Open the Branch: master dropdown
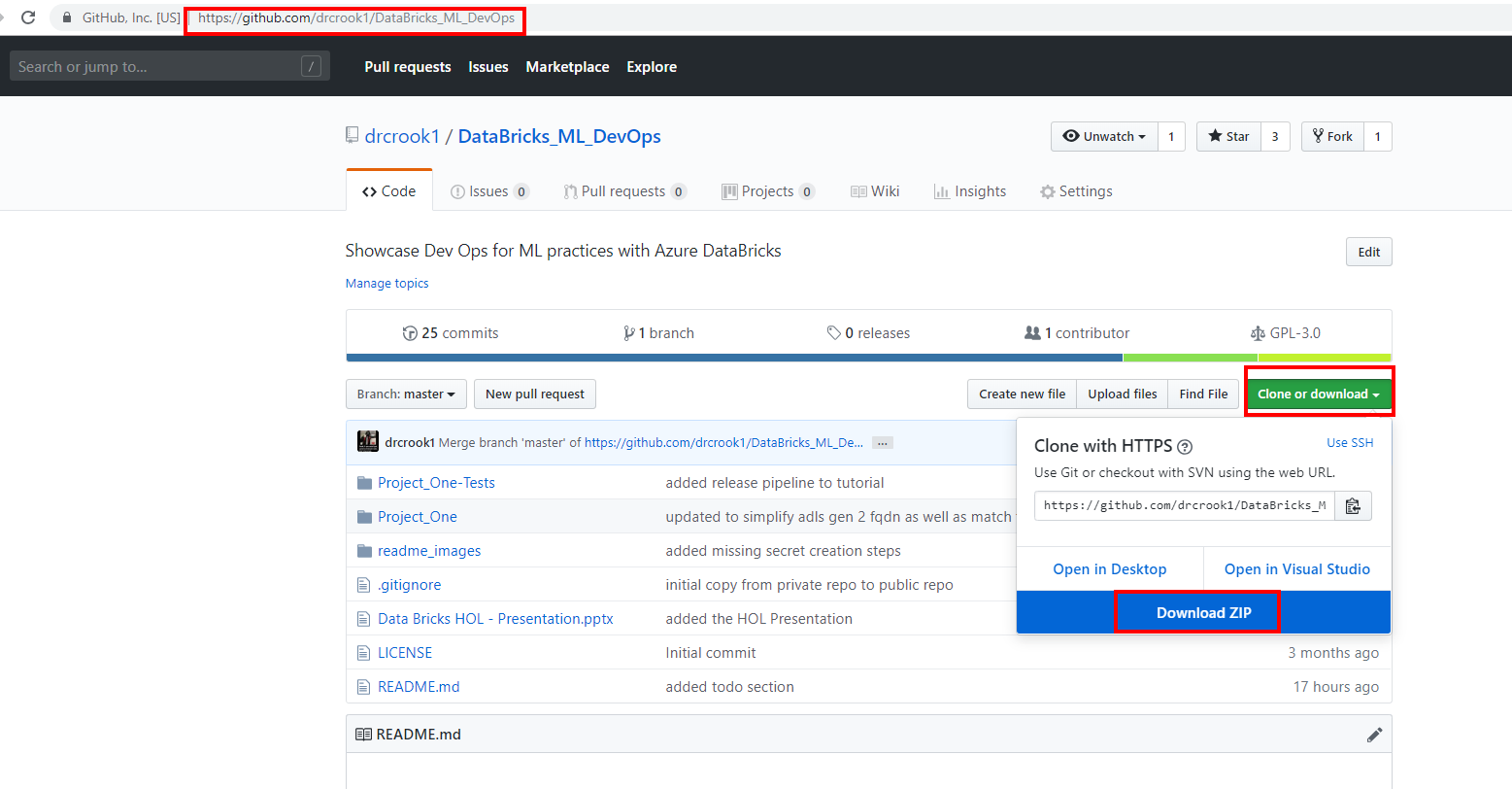The image size is (1512, 789). point(406,394)
